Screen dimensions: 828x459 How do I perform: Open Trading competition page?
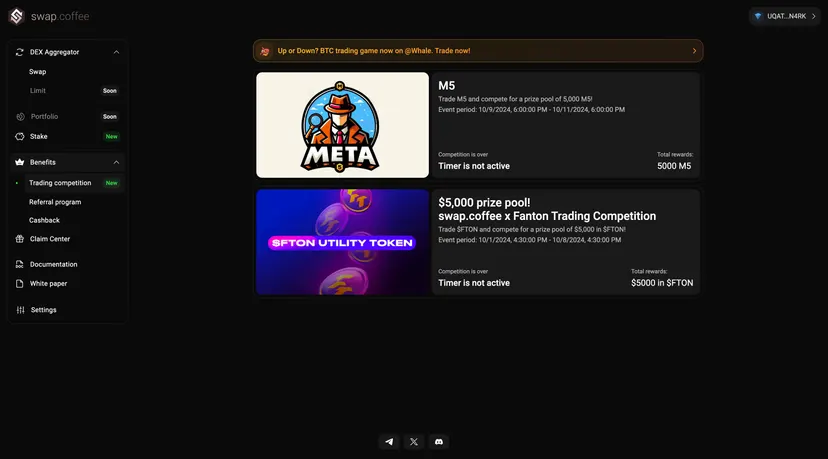[60, 183]
